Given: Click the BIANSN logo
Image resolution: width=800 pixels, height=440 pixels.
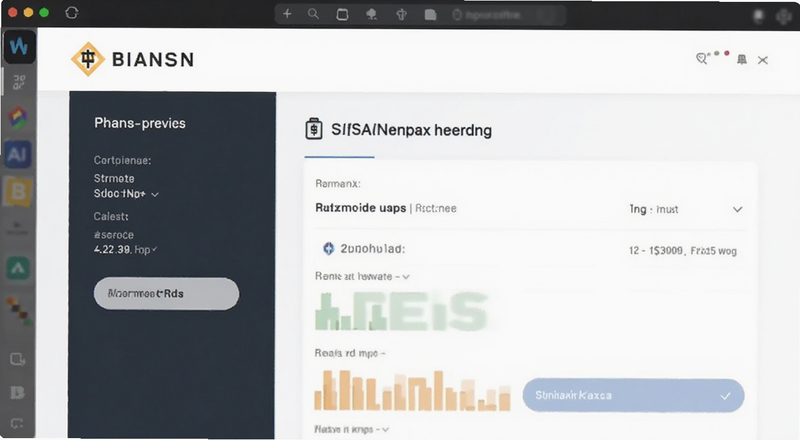Looking at the screenshot, I should [x=133, y=59].
